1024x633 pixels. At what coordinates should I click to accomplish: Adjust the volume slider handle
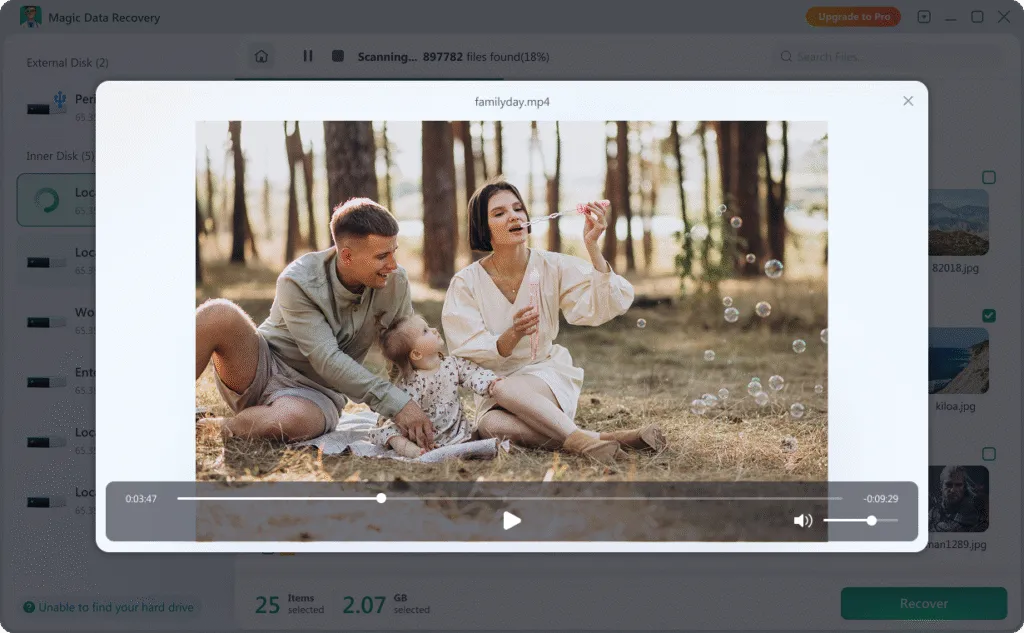click(871, 521)
